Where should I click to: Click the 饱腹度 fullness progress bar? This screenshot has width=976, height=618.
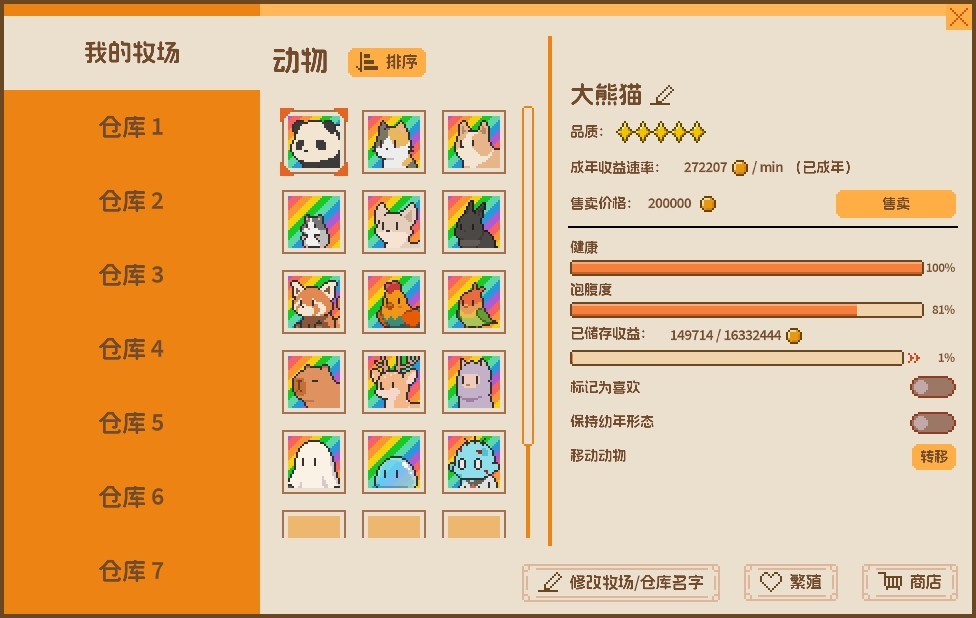point(746,310)
